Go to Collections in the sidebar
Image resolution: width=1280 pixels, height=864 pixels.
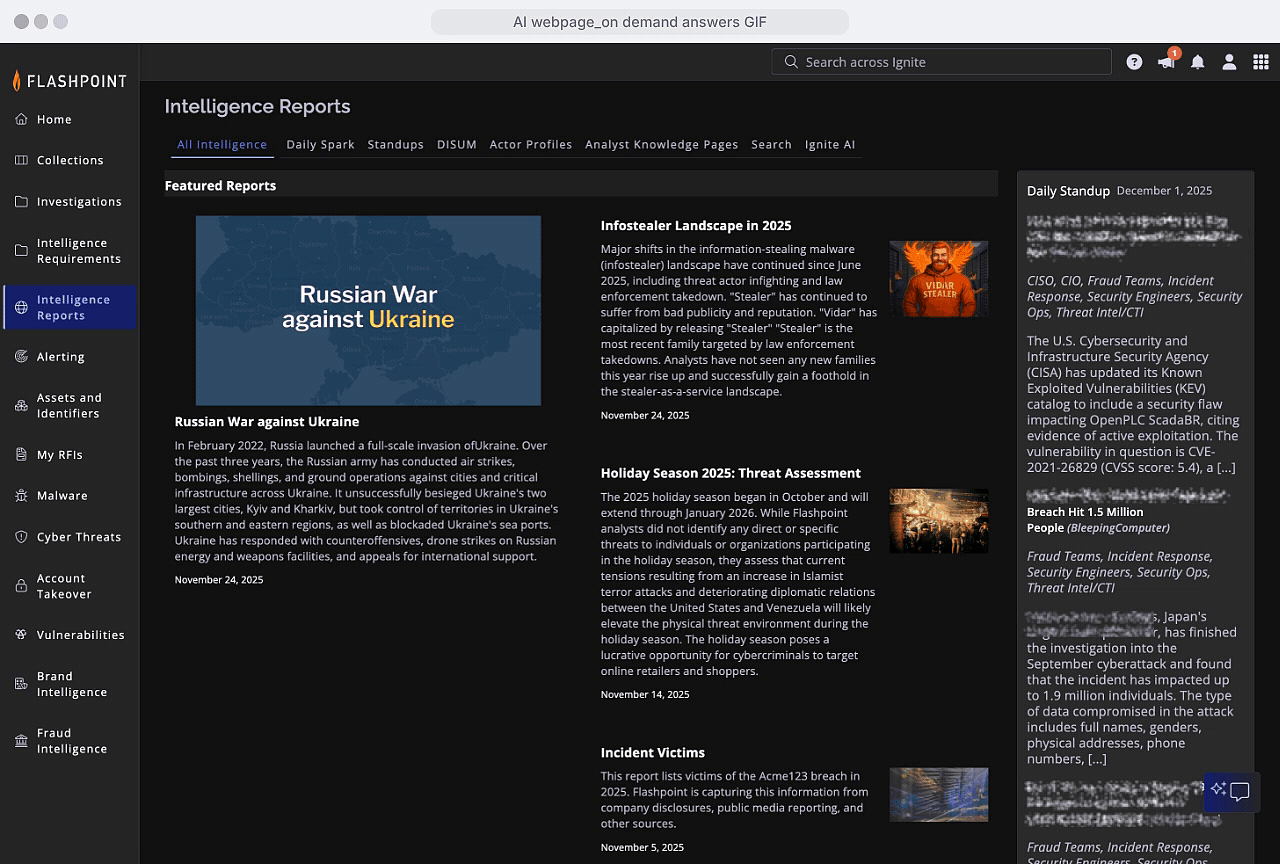[x=69, y=160]
